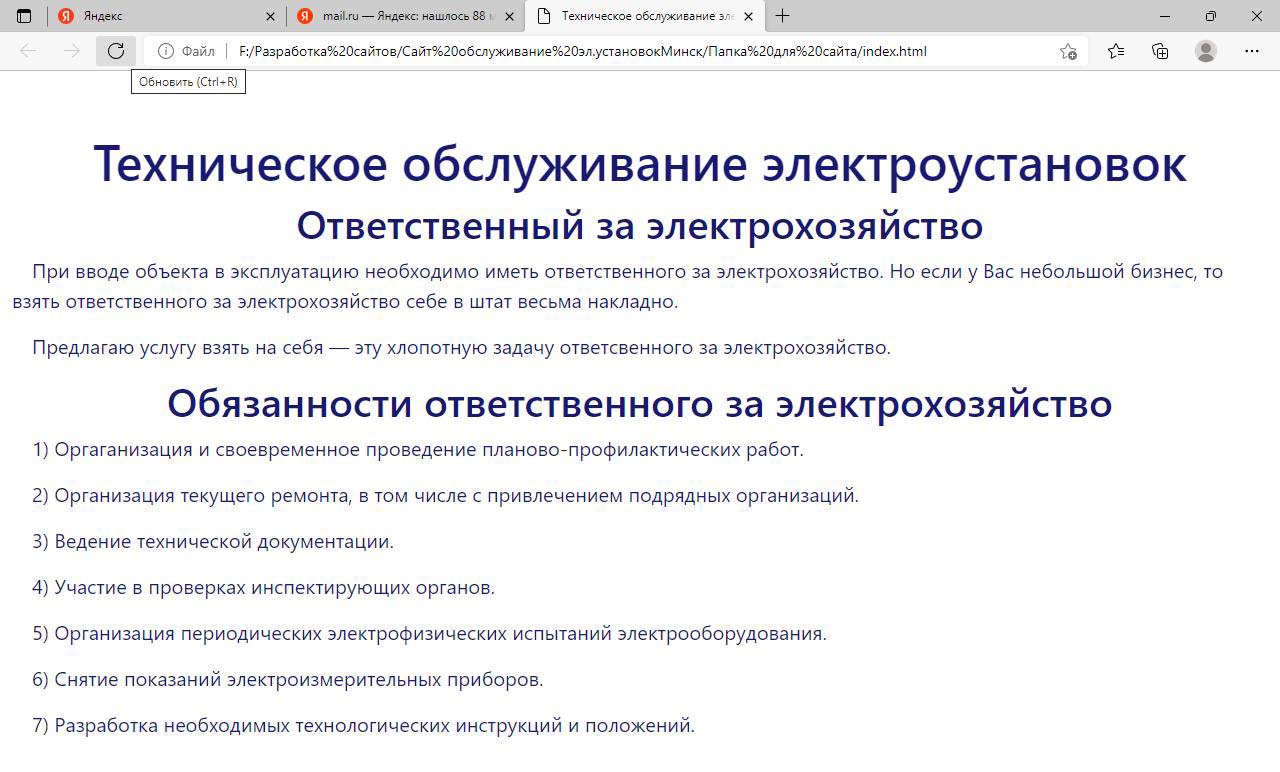Image resolution: width=1280 pixels, height=772 pixels.
Task: Close the Яндекс tab
Action: (x=271, y=16)
